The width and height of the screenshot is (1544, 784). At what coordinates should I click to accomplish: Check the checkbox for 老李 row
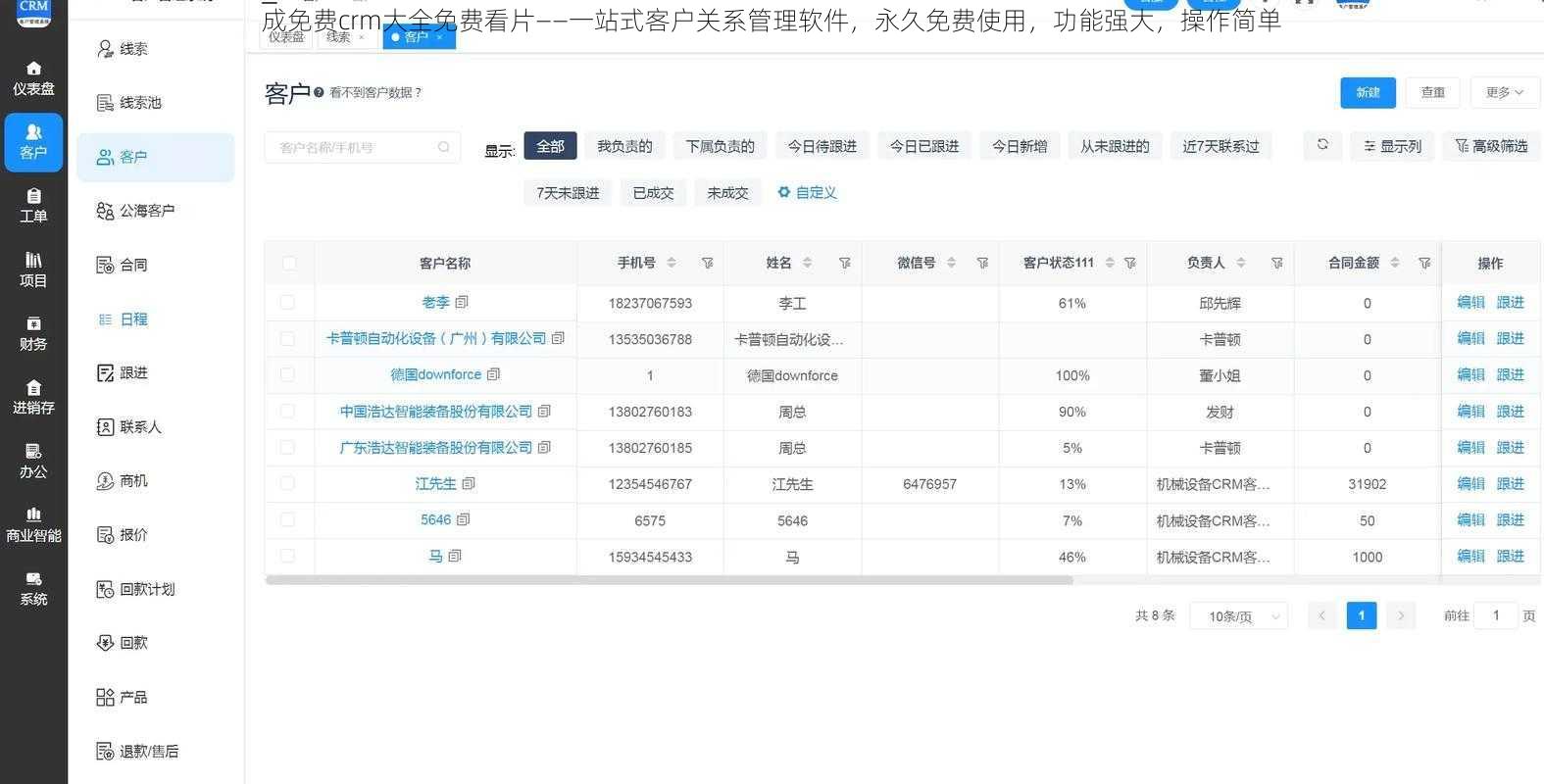287,302
